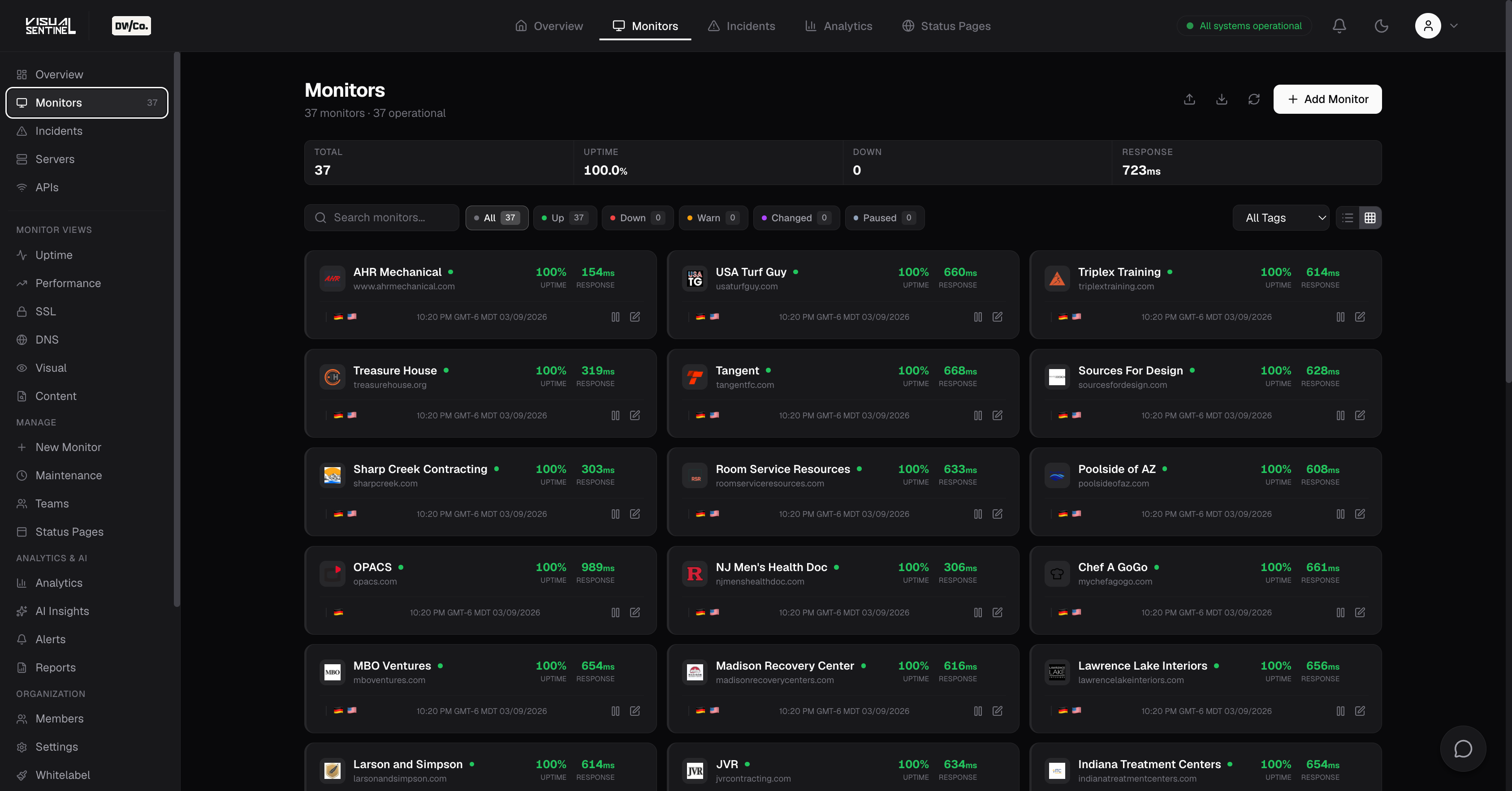Open the chat support bubble
This screenshot has height=791, width=1512.
1462,749
